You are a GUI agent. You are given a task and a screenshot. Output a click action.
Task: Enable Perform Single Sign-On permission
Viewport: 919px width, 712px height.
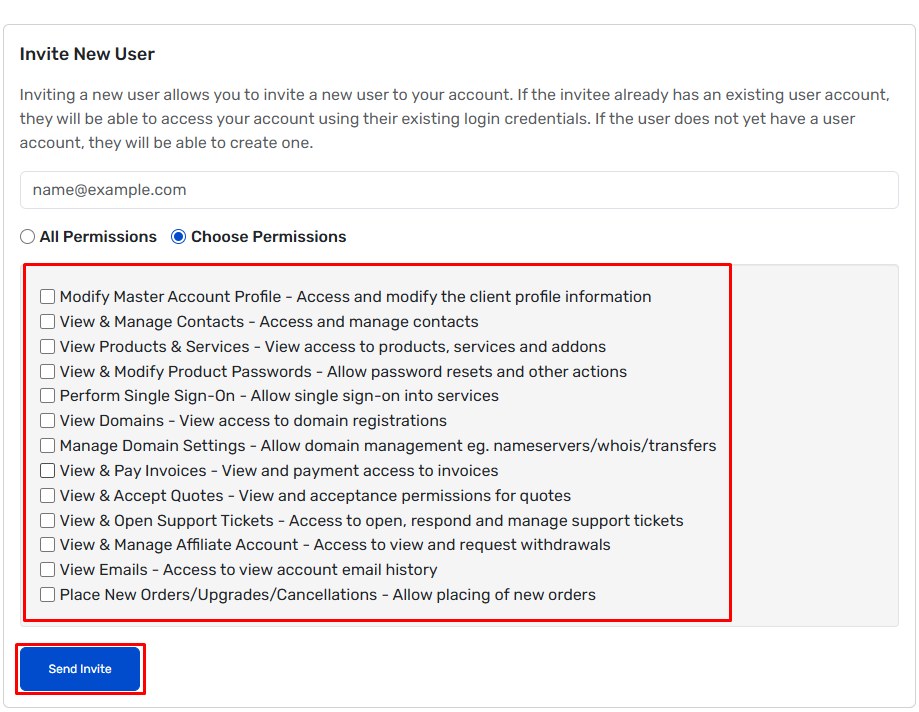click(47, 396)
